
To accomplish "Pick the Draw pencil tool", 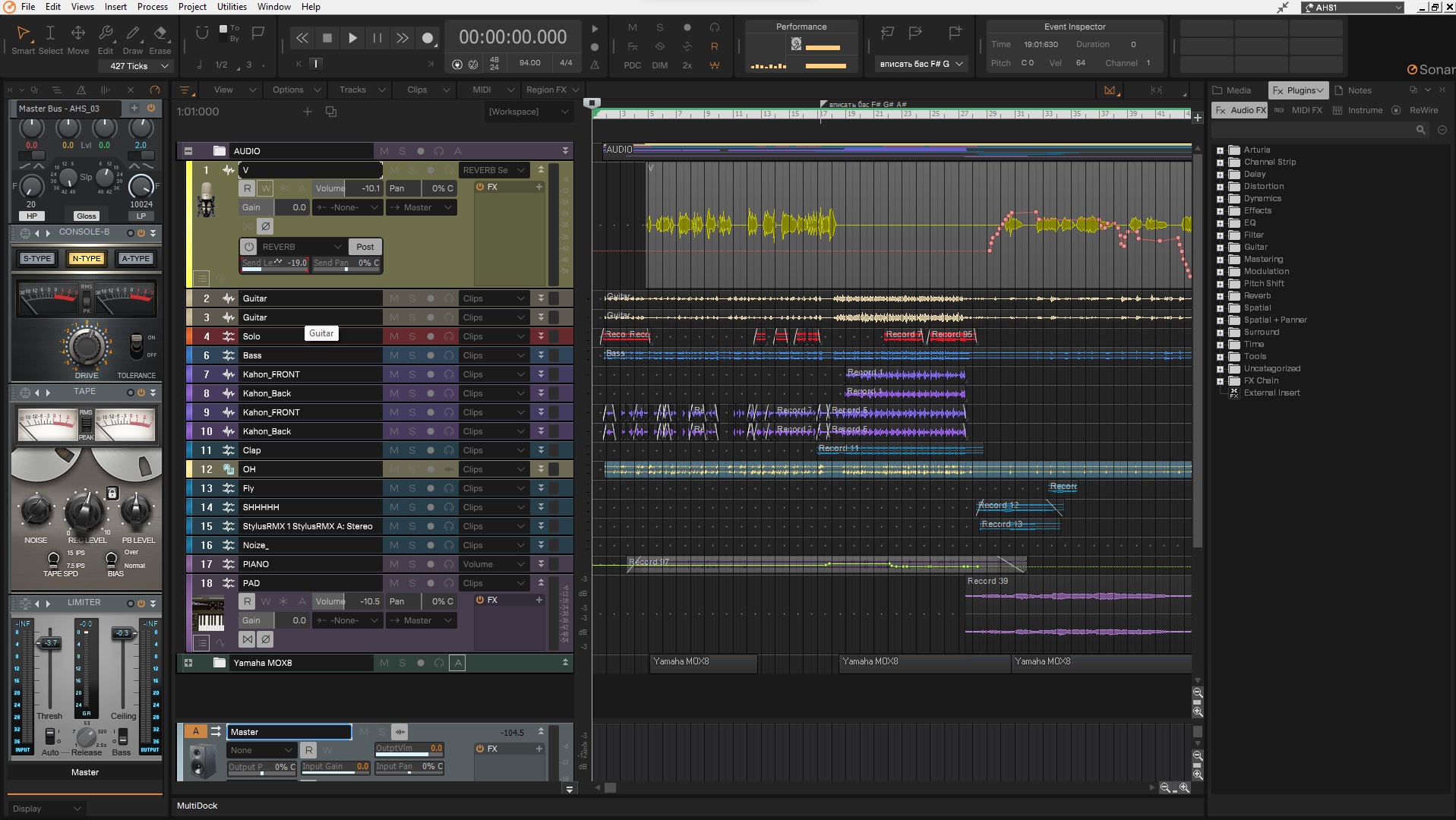I will (133, 33).
